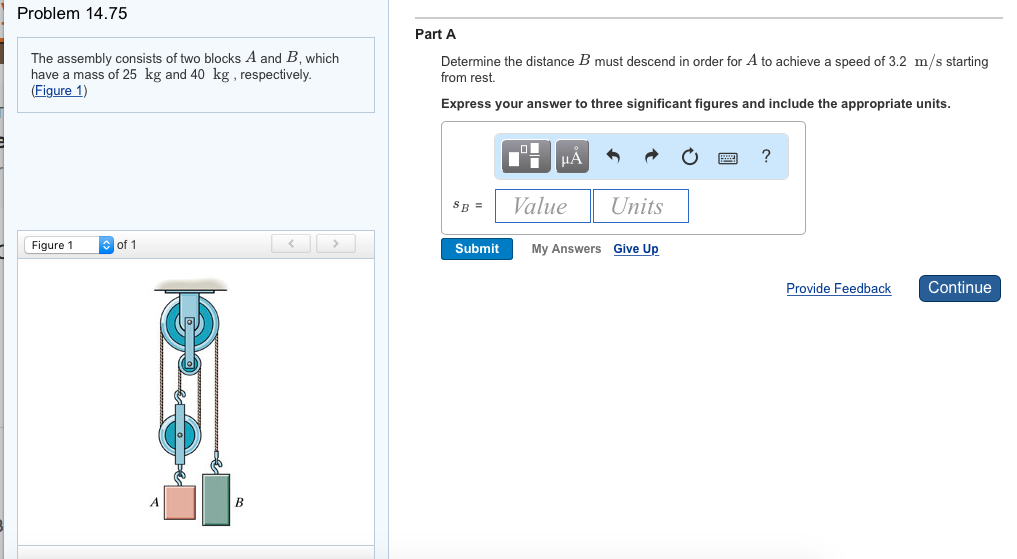Undo the last answer edit
This screenshot has width=1017, height=559.
click(613, 156)
